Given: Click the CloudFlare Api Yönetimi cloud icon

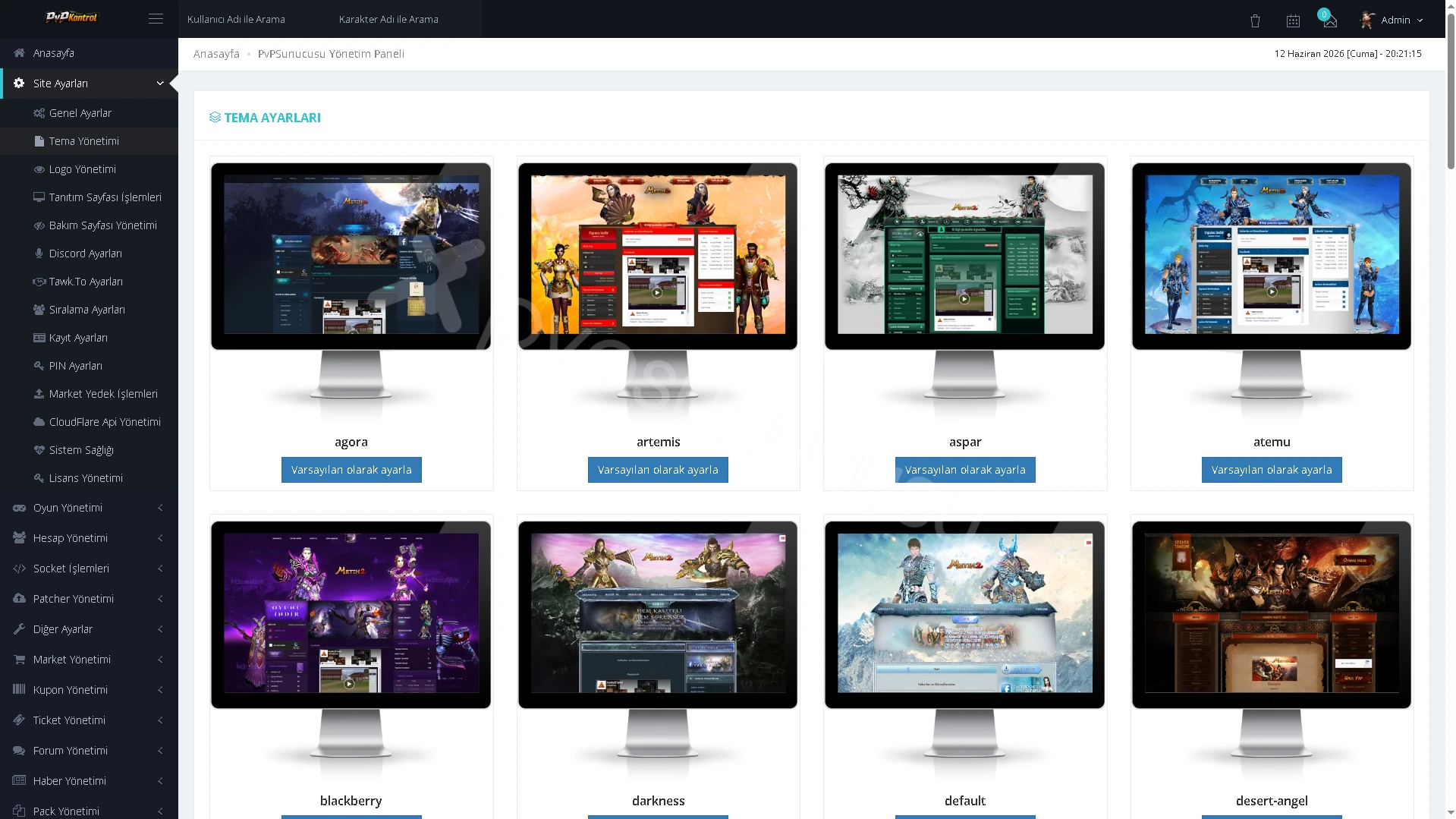Looking at the screenshot, I should [39, 422].
